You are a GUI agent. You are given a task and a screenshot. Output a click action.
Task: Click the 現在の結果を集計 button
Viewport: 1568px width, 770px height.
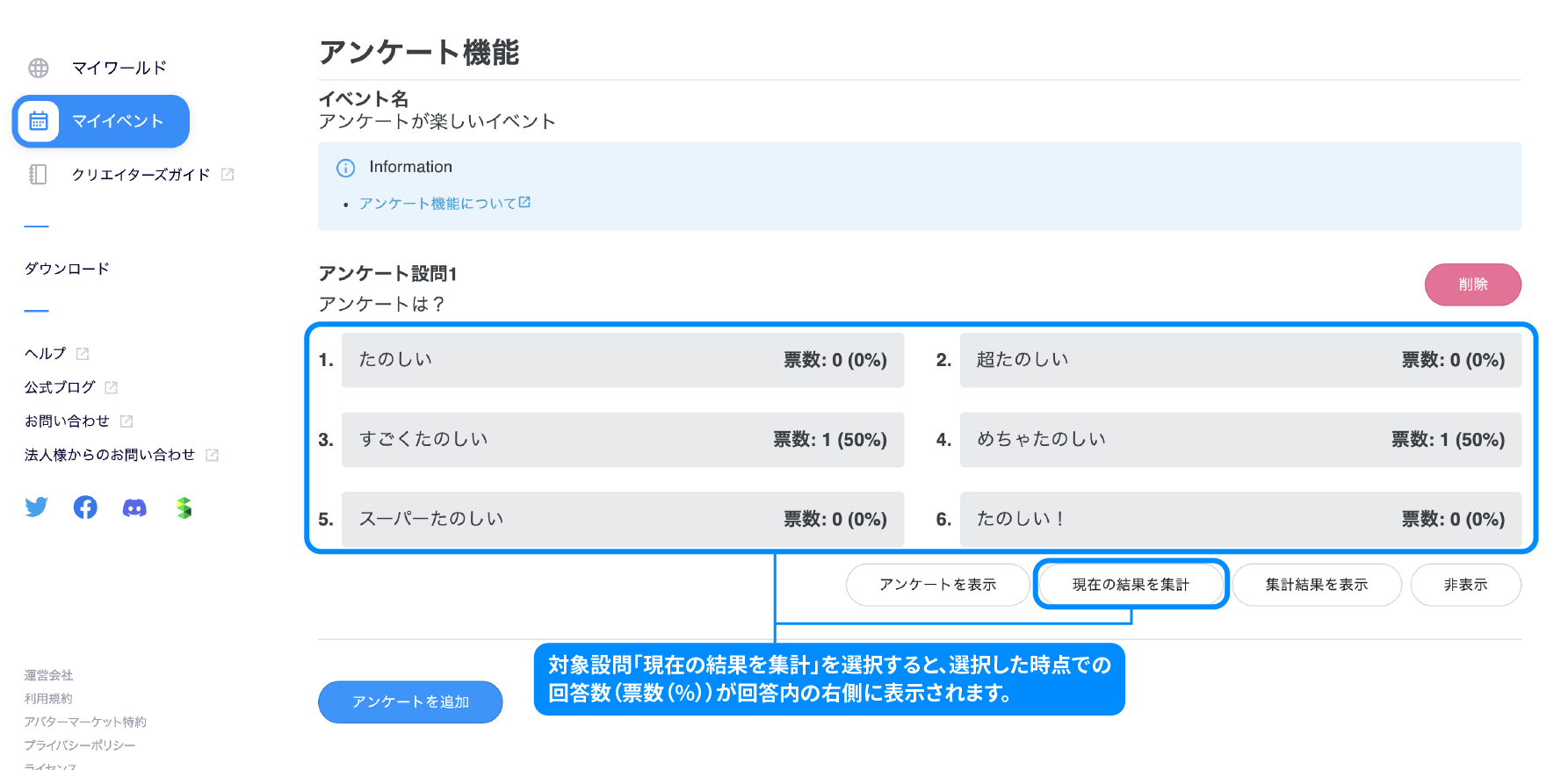point(1131,585)
